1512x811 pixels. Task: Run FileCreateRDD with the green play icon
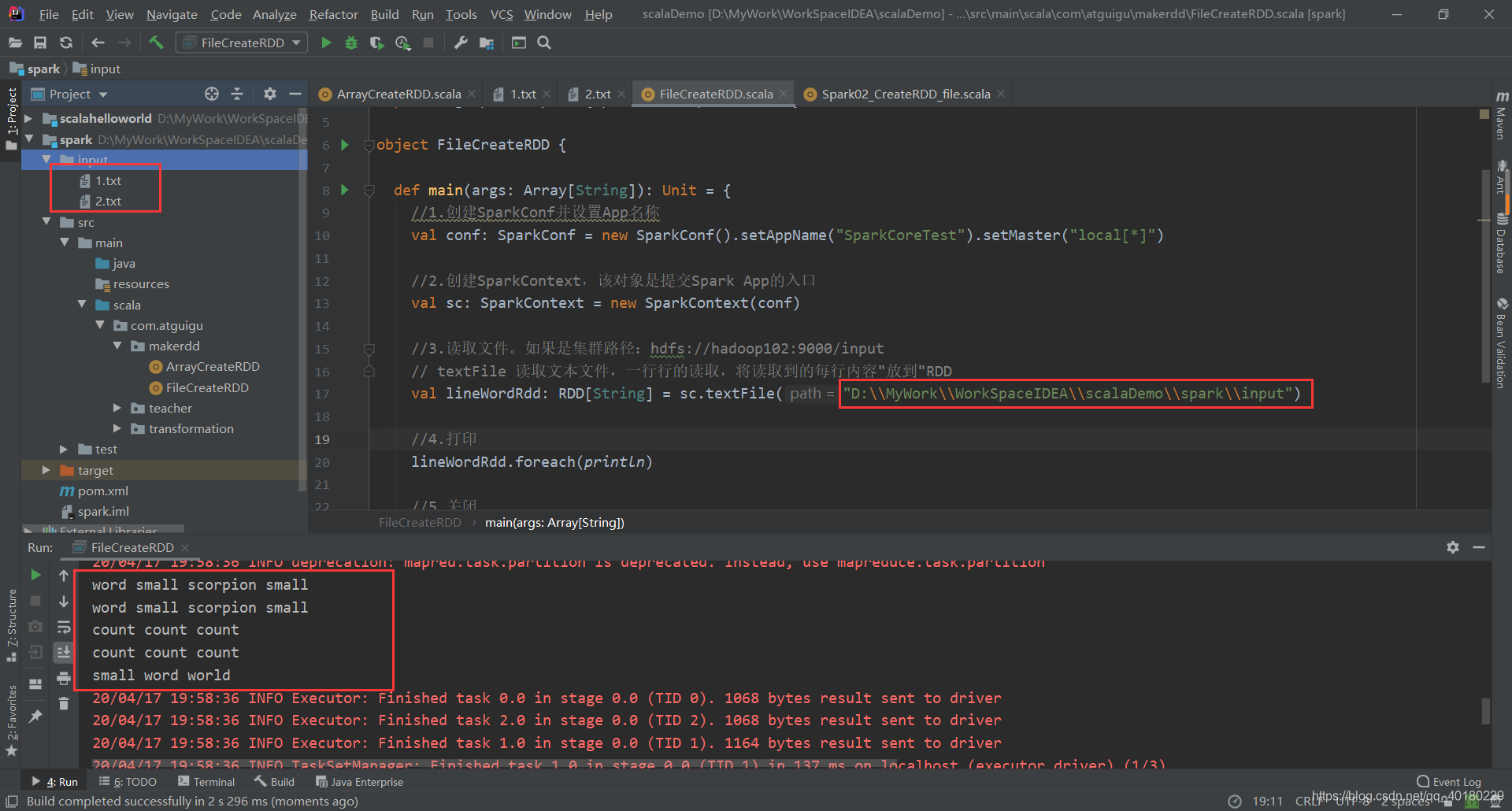click(326, 43)
